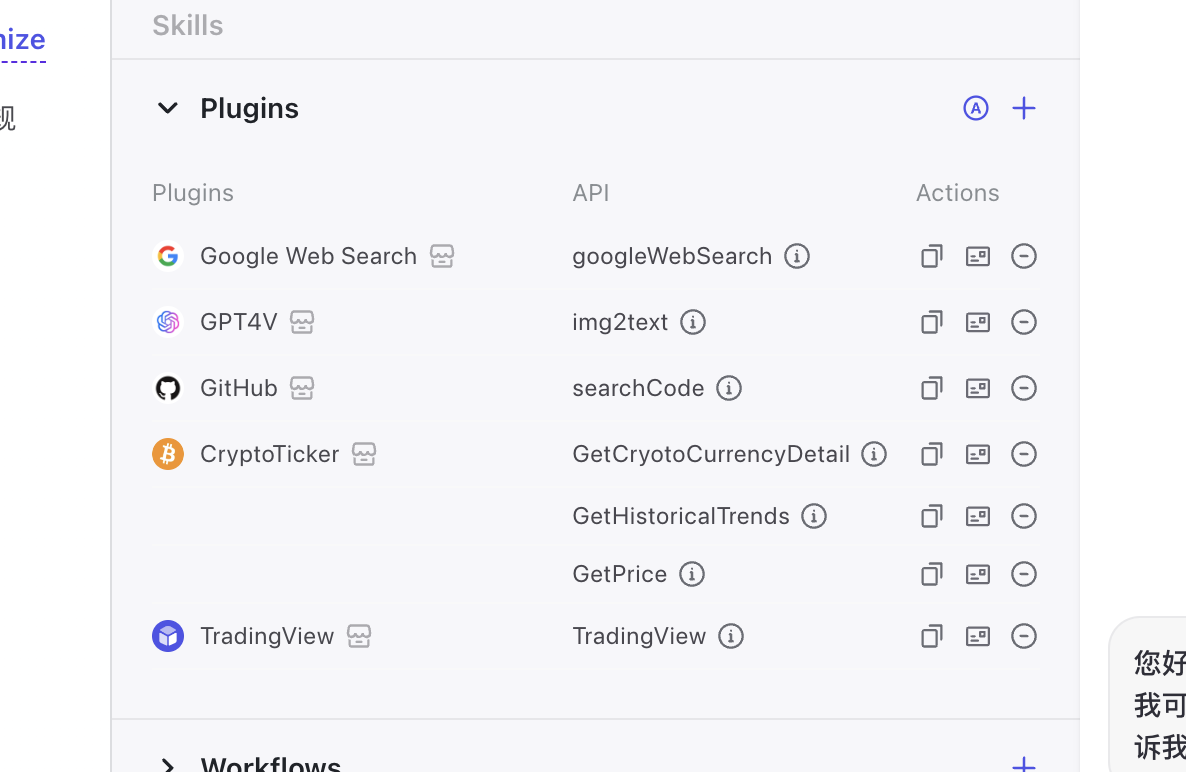The width and height of the screenshot is (1186, 772).
Task: Select the CryptoTicker plugin name
Action: coord(269,454)
